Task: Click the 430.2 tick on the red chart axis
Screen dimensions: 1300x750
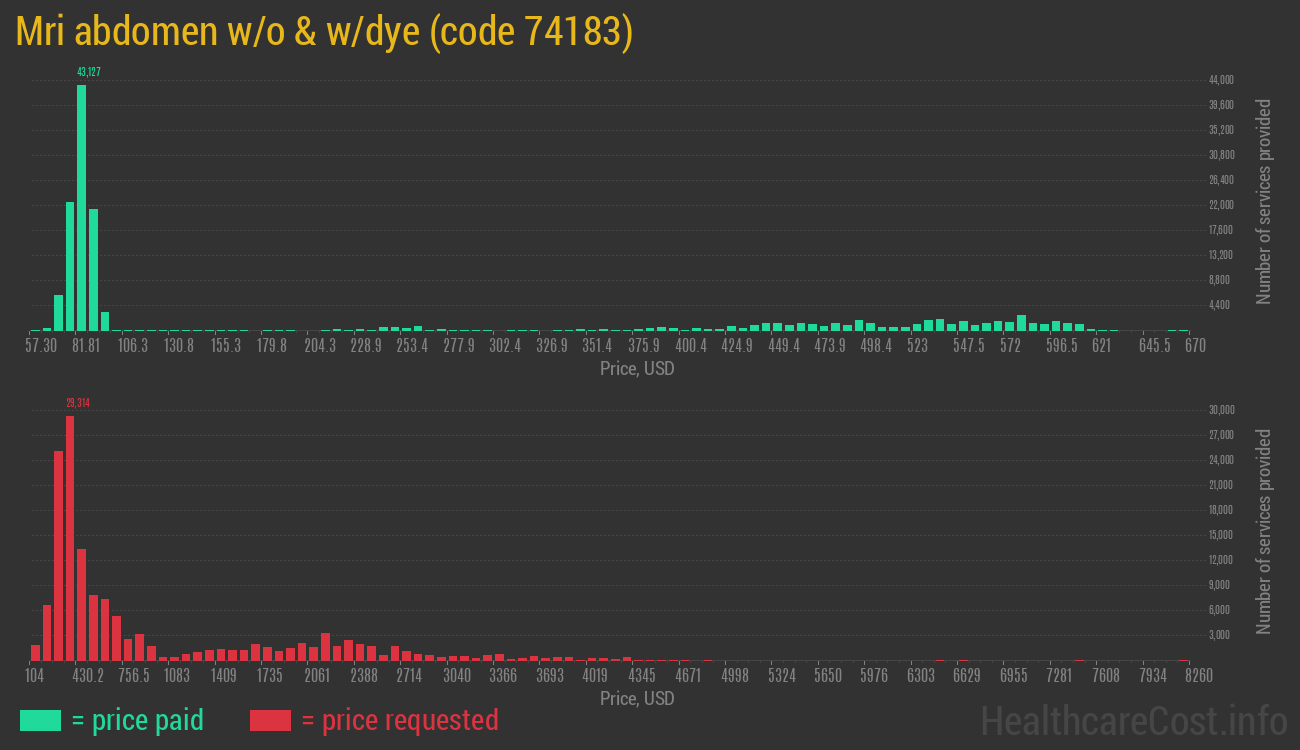Action: coord(88,676)
